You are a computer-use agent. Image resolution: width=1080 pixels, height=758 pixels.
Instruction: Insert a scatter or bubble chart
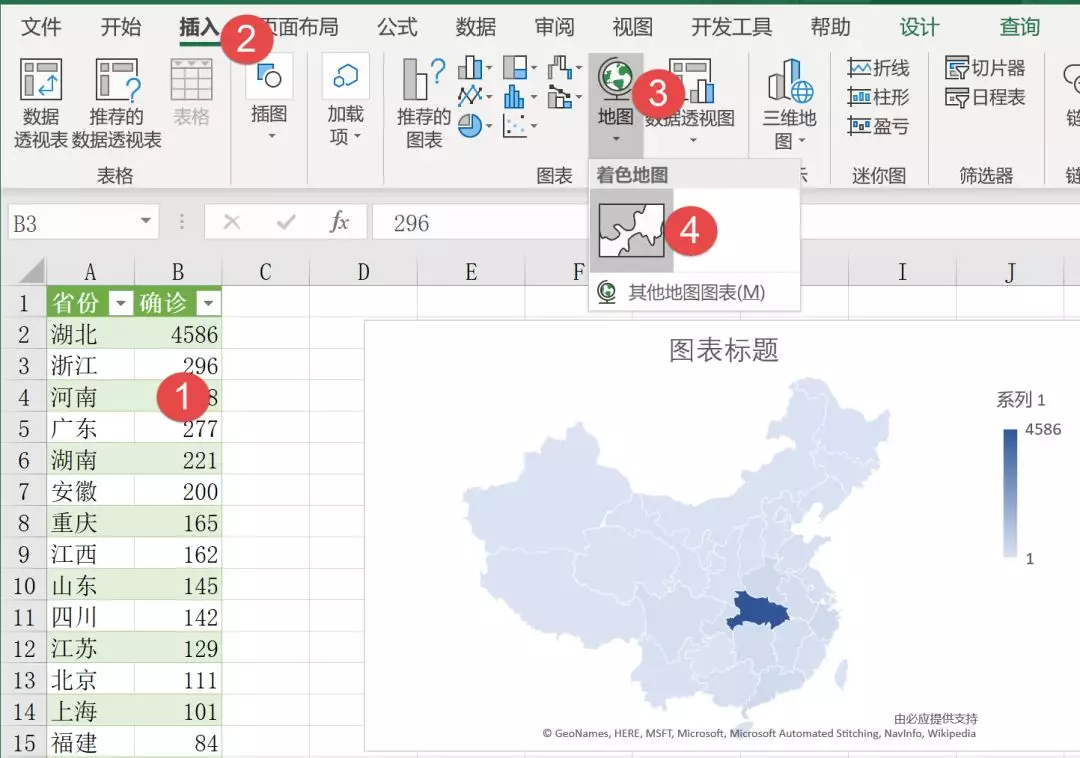click(x=515, y=125)
